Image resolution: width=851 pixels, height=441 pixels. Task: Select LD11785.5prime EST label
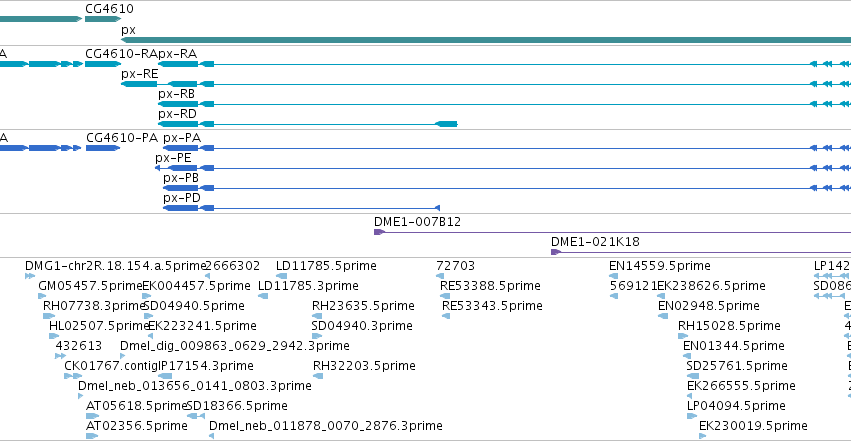[326, 266]
